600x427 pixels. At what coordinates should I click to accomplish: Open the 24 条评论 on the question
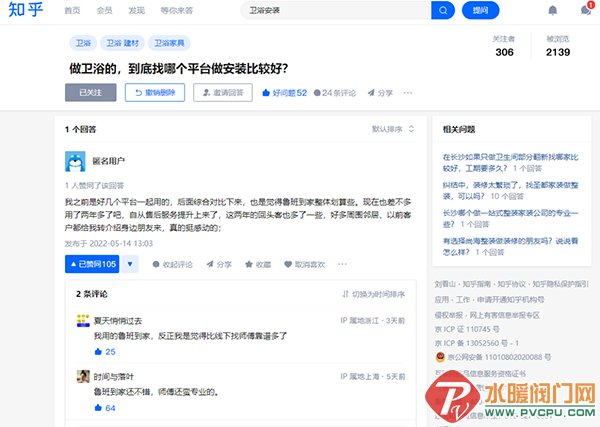(x=335, y=93)
